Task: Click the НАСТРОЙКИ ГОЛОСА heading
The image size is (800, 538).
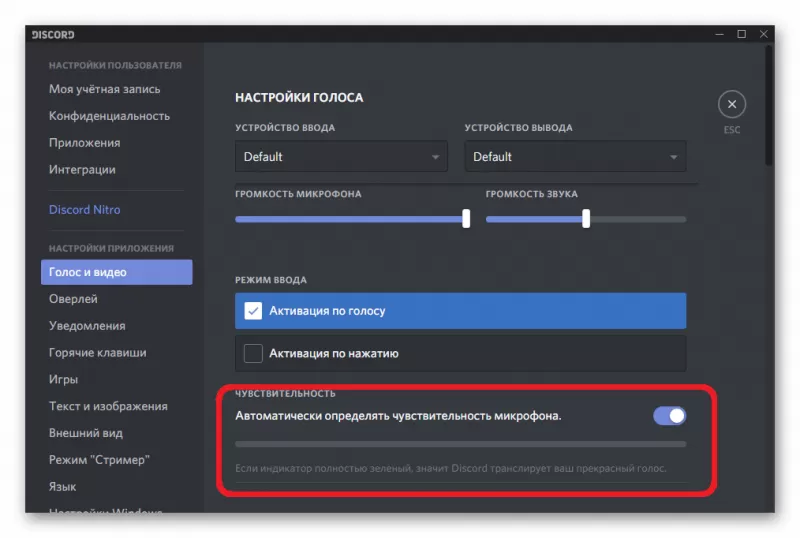Action: coord(299,97)
